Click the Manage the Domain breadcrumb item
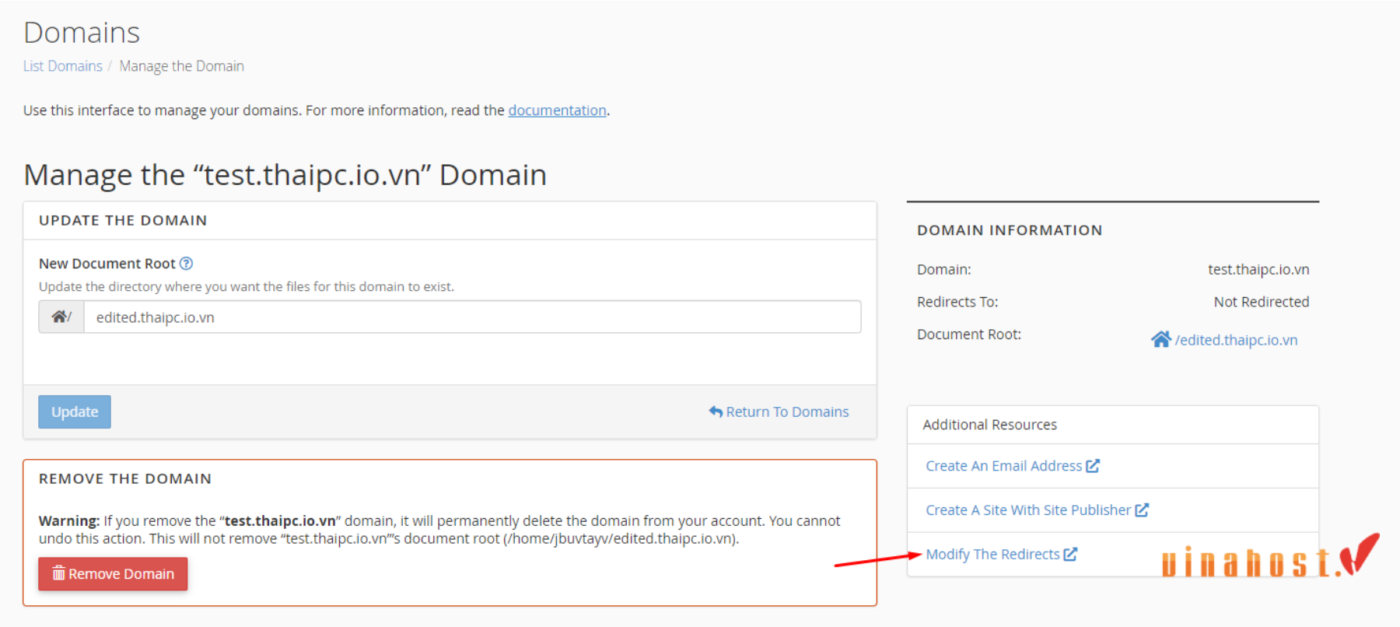 pyautogui.click(x=181, y=65)
